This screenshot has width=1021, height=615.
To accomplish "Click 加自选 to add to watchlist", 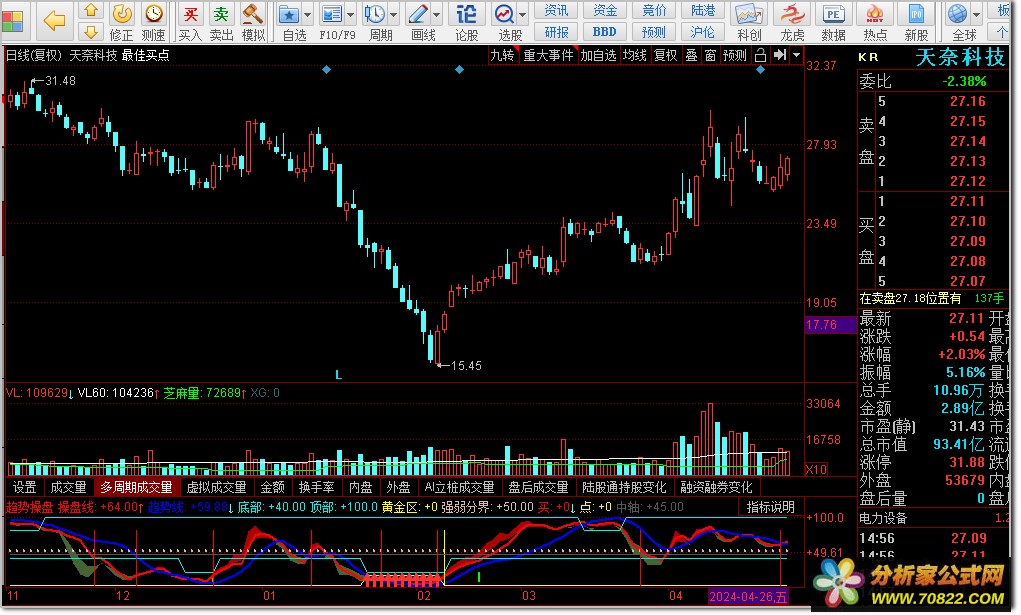I will coord(598,55).
